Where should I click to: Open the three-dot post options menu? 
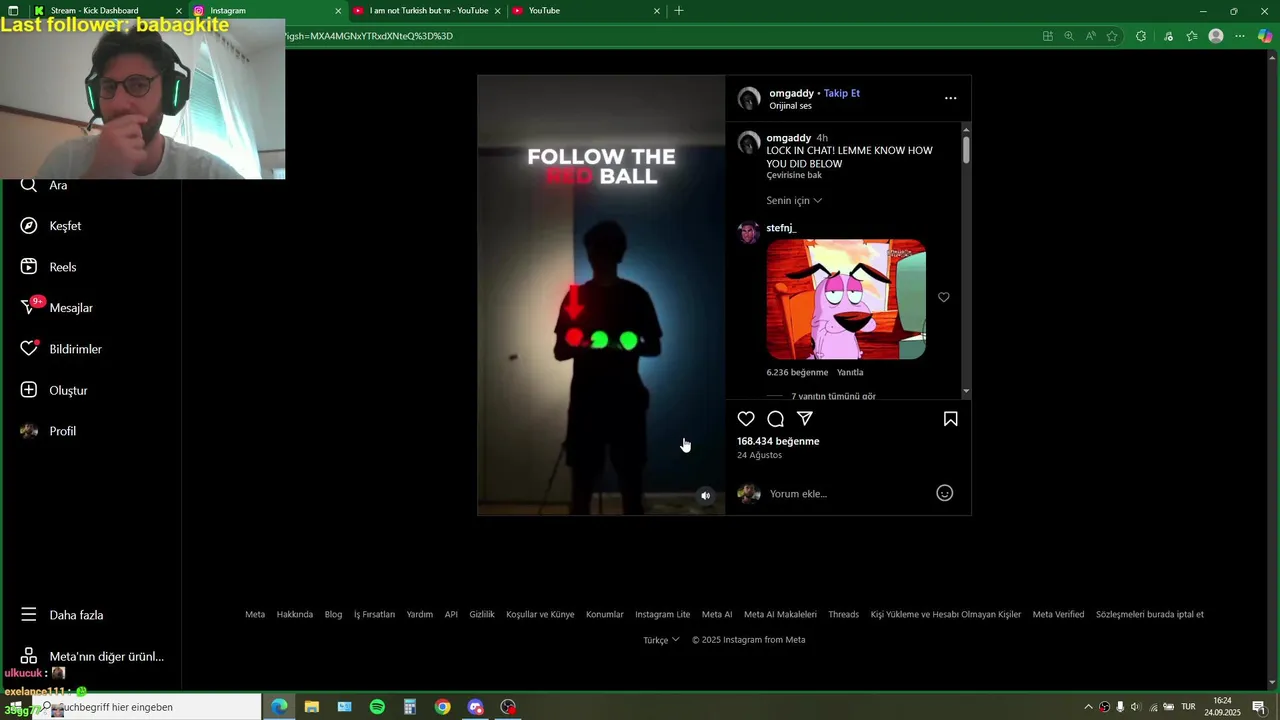(x=951, y=98)
